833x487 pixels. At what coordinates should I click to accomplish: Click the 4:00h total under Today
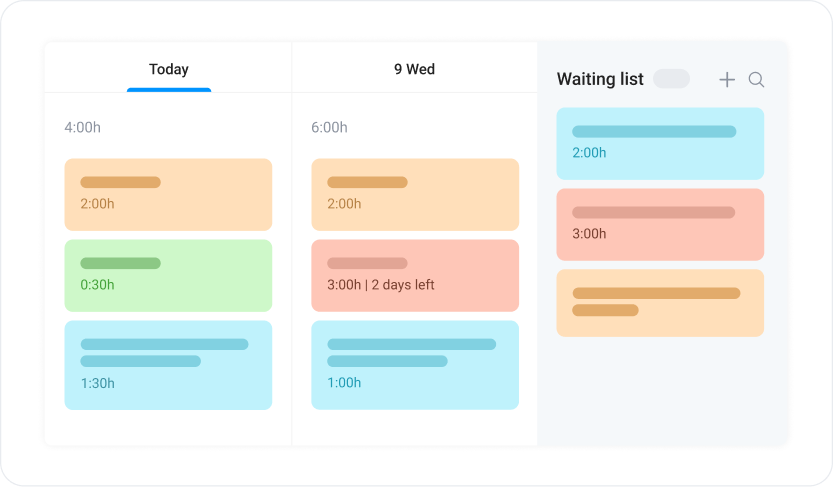point(82,127)
